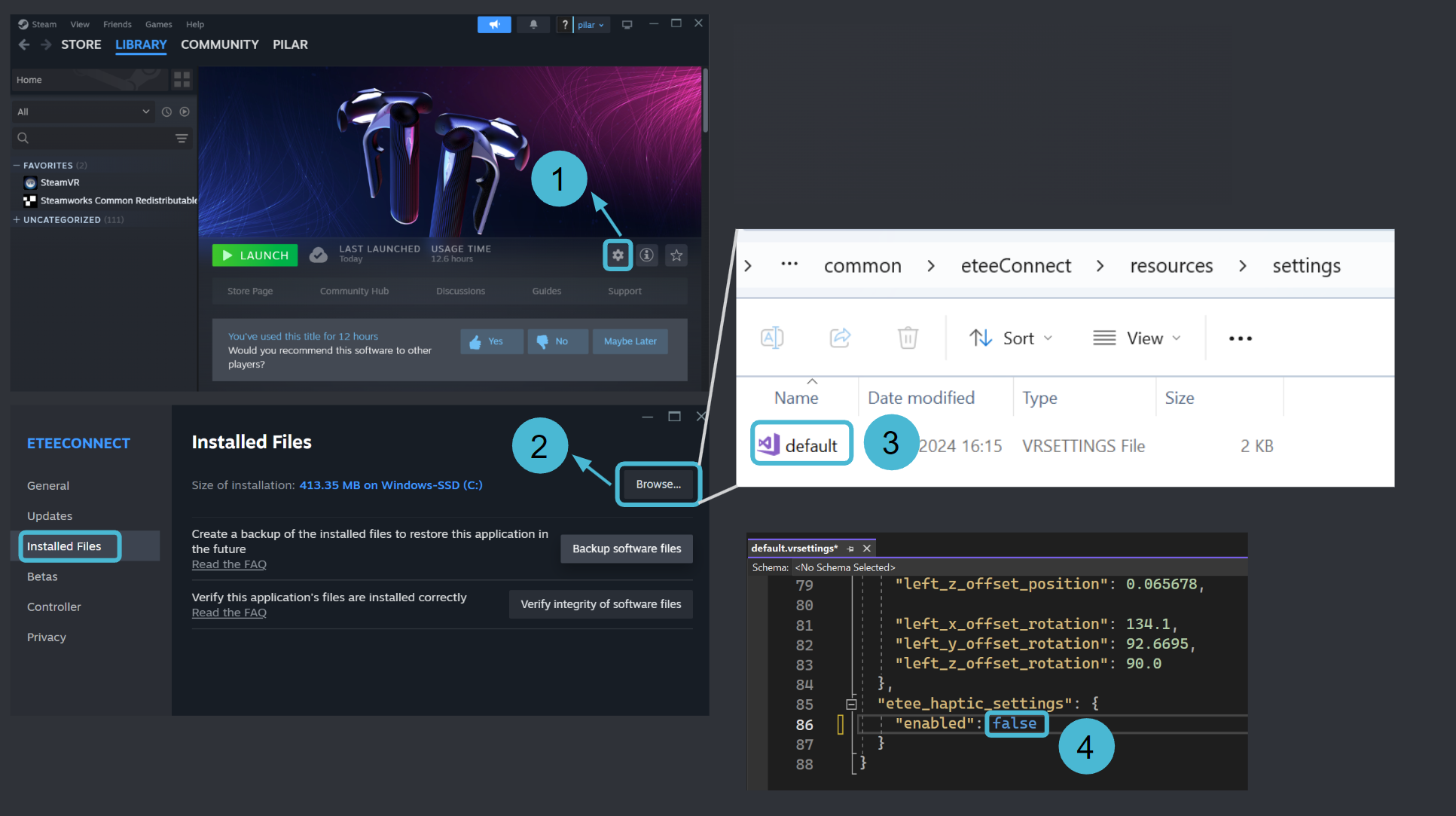Close the default.vrsettings editor tab
Screen dimensions: 1456x816
[x=867, y=549]
